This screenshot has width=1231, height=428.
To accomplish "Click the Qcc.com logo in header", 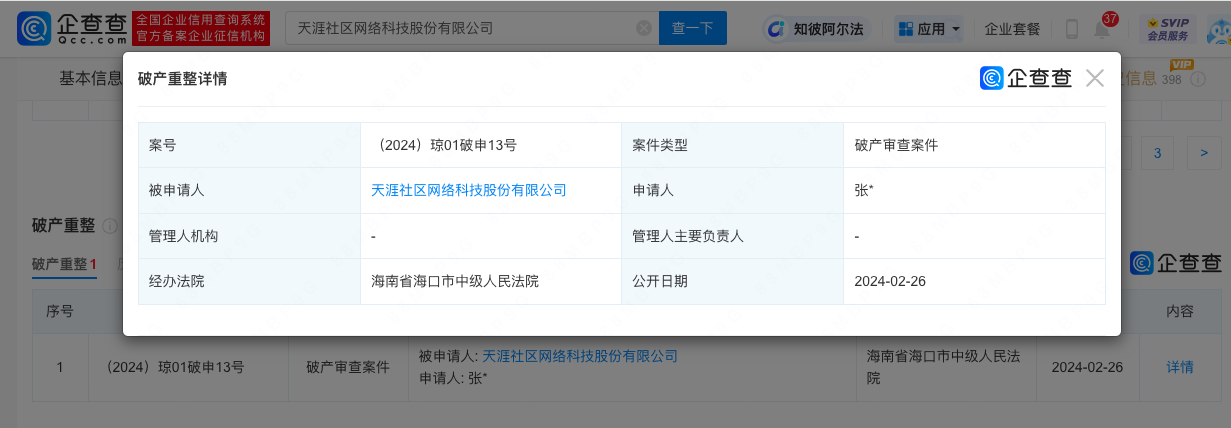I will point(71,29).
